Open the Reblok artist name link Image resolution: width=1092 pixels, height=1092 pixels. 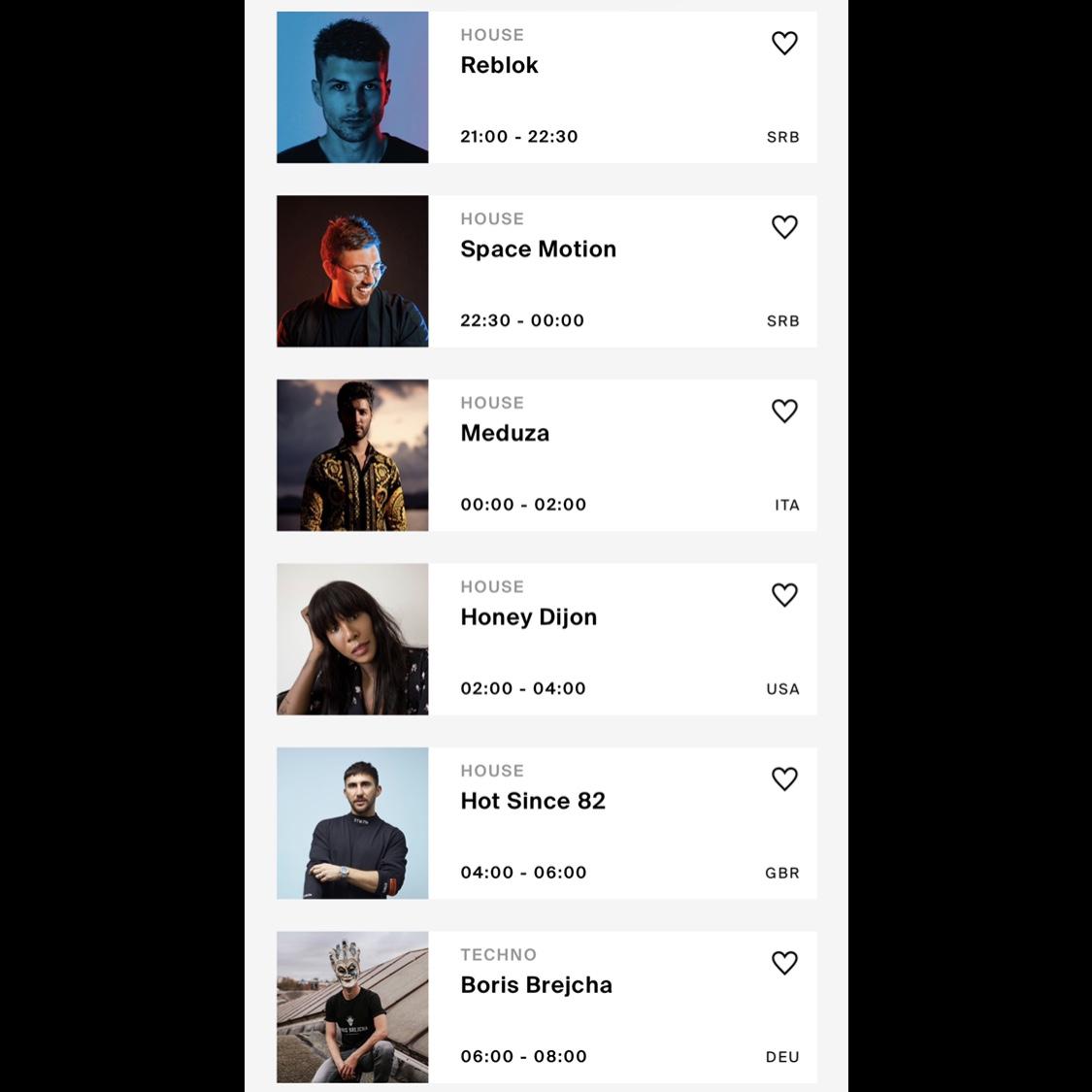coord(499,65)
